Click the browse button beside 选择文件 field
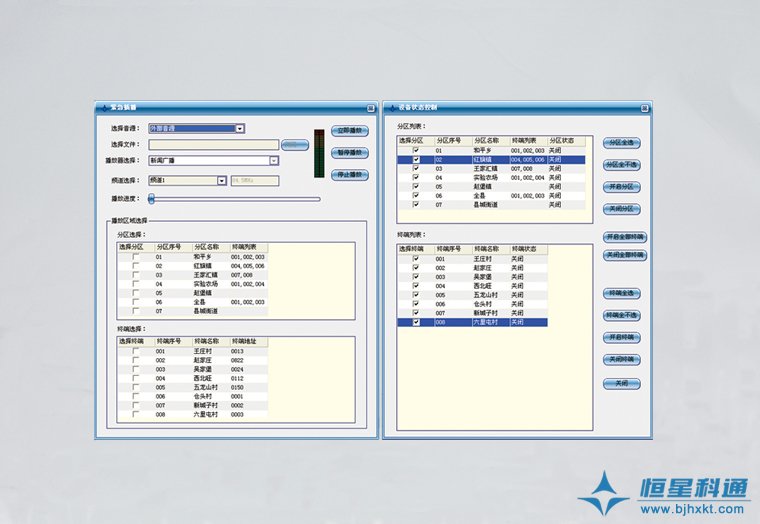Viewport: 760px width, 524px height. [295, 144]
